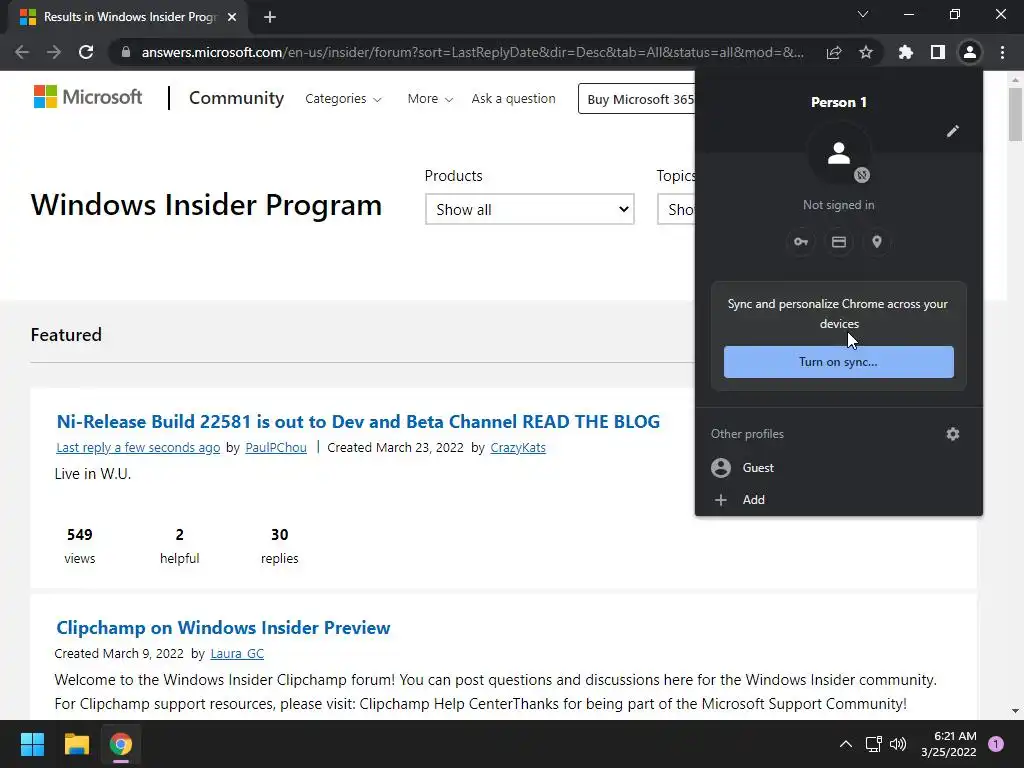Click the Person 1 profile name
1024x768 pixels.
click(839, 103)
